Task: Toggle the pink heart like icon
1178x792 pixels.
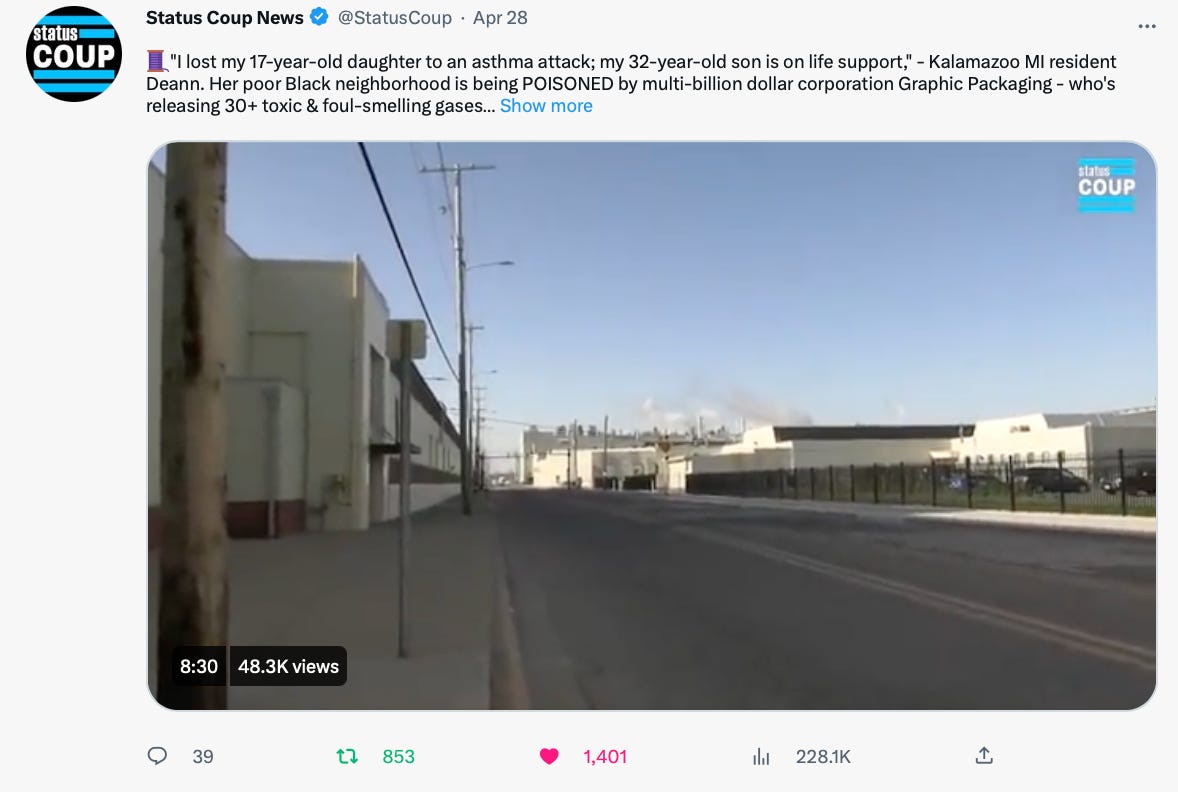Action: (549, 756)
